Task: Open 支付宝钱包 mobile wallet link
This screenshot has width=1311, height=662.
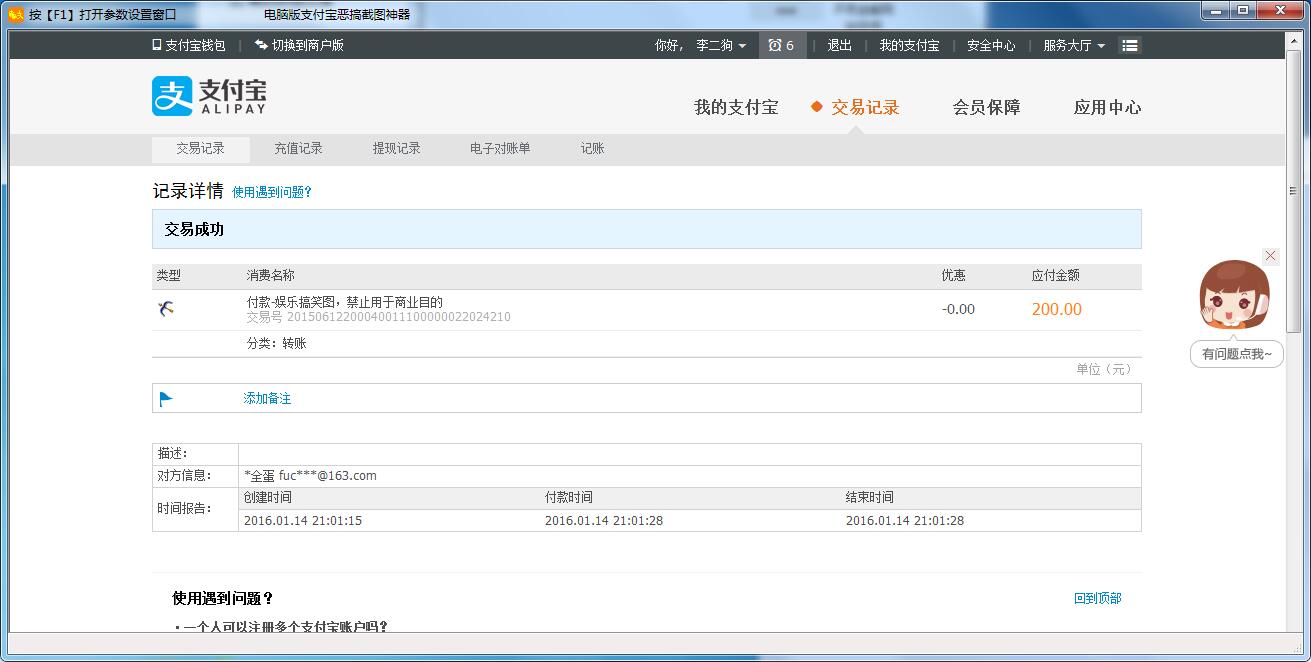Action: tap(189, 45)
